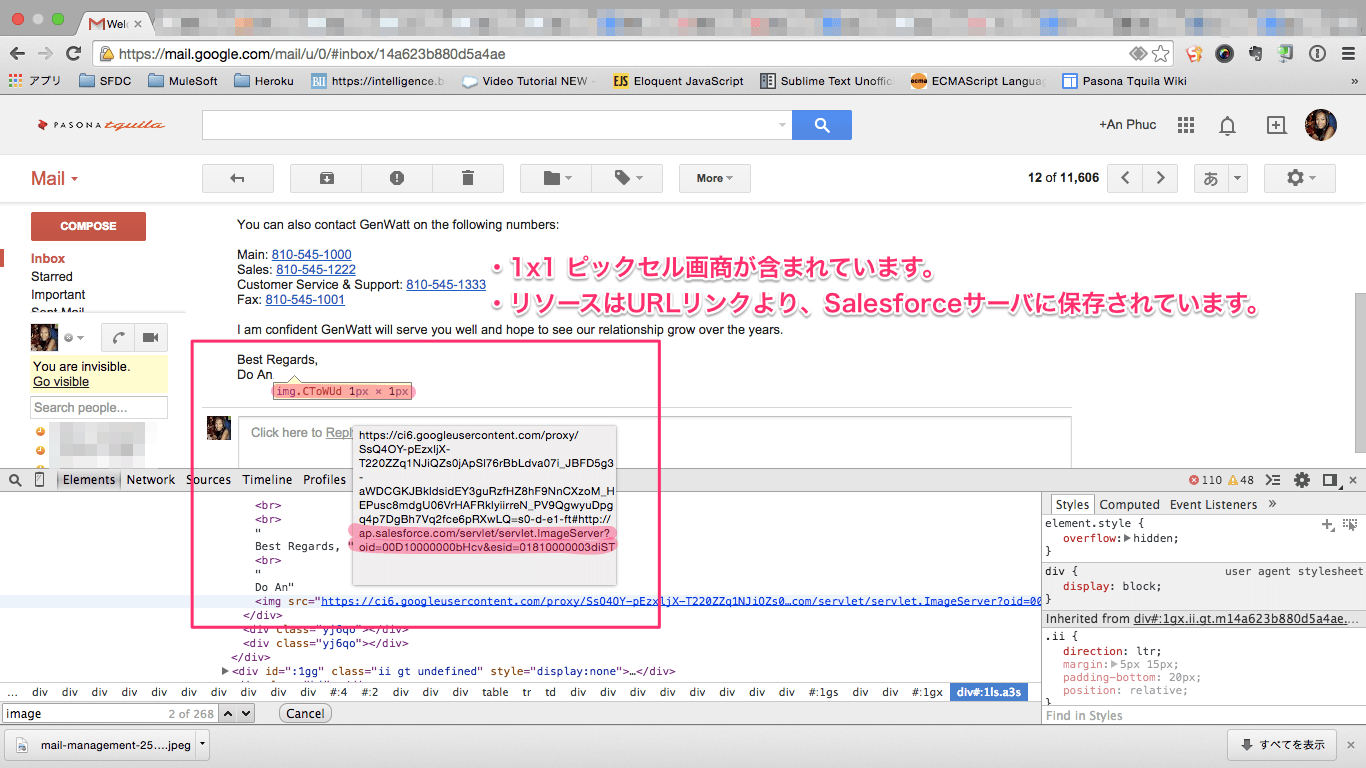The height and width of the screenshot is (768, 1366).
Task: Jump to next search result arrow
Action: coord(245,713)
